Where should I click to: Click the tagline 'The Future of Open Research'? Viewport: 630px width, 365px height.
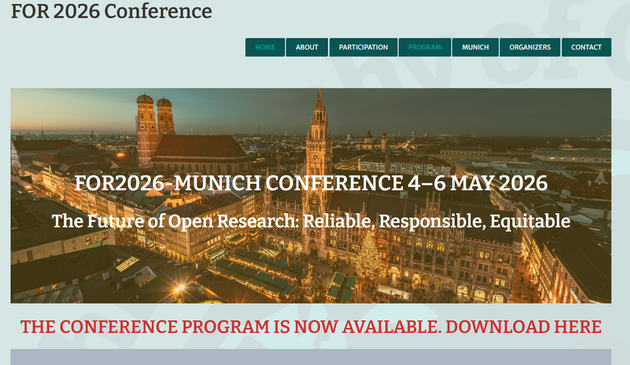(311, 221)
